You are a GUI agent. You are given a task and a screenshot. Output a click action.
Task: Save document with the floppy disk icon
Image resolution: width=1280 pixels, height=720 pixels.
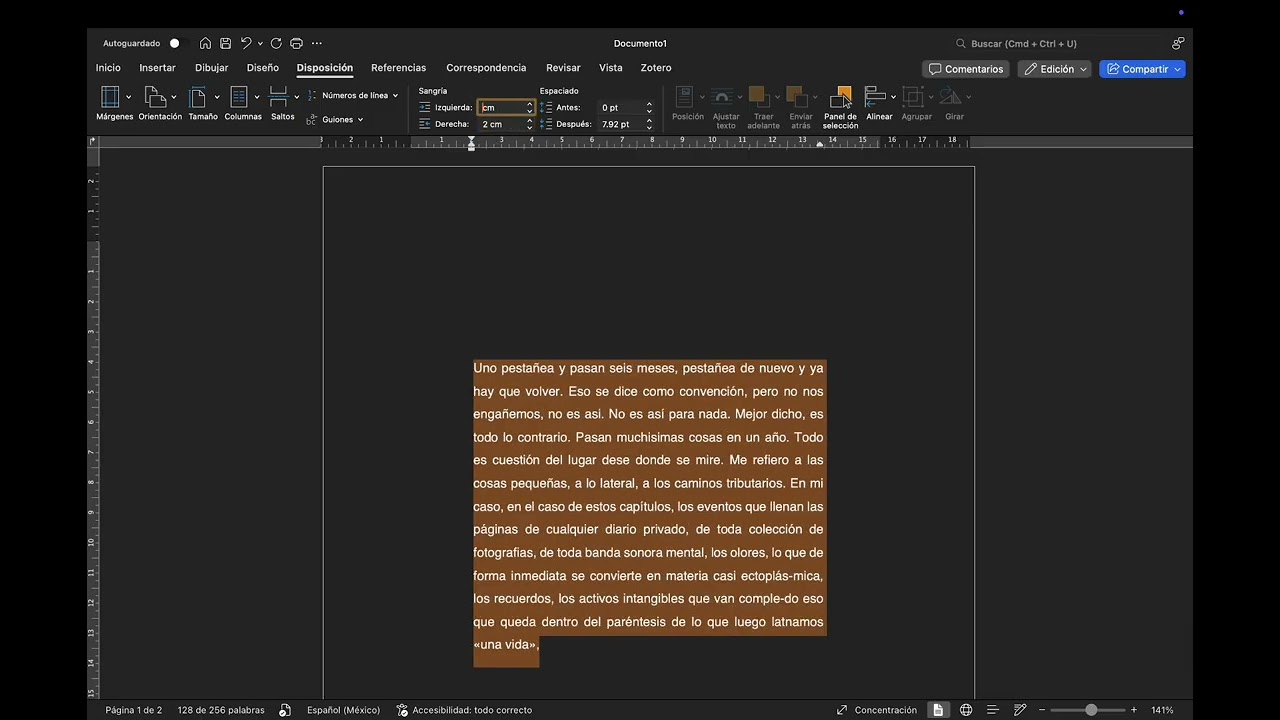225,43
